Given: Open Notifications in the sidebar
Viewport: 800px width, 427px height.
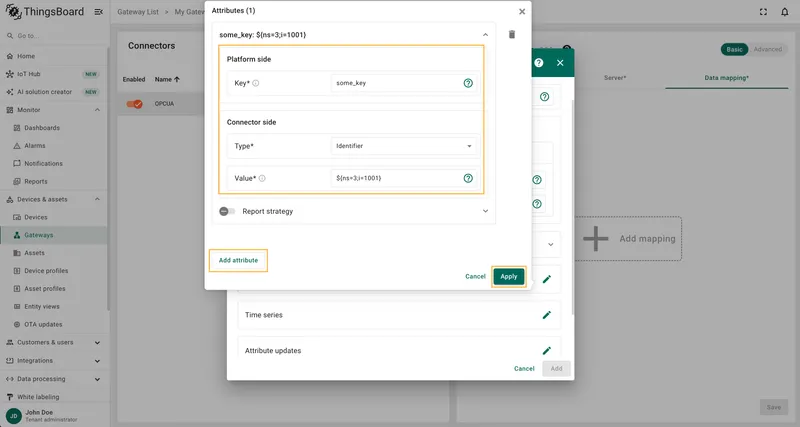Looking at the screenshot, I should (x=54, y=163).
